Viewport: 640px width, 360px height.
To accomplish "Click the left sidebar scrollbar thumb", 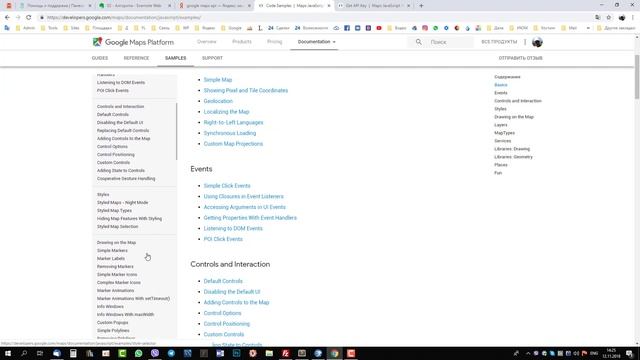I will tap(176, 131).
